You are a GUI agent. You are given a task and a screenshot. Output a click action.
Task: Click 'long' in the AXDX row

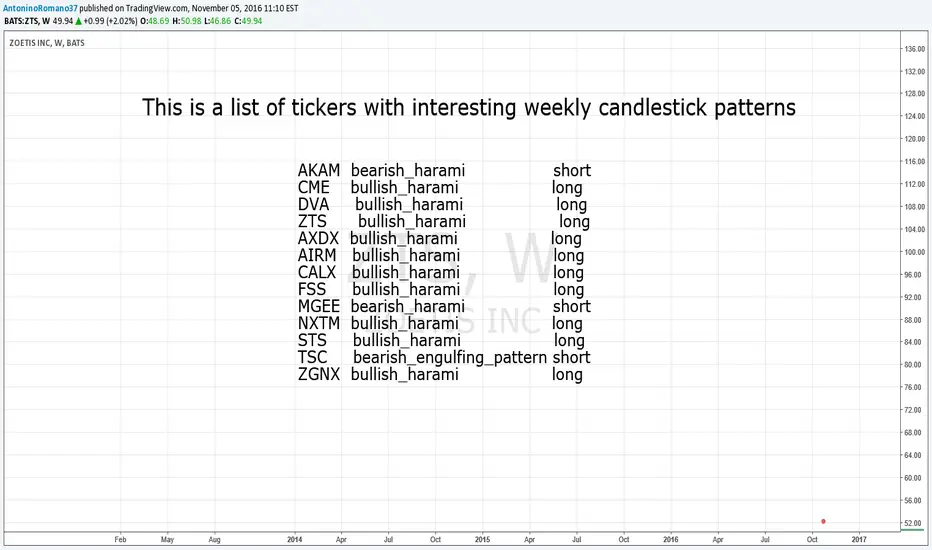click(x=566, y=240)
